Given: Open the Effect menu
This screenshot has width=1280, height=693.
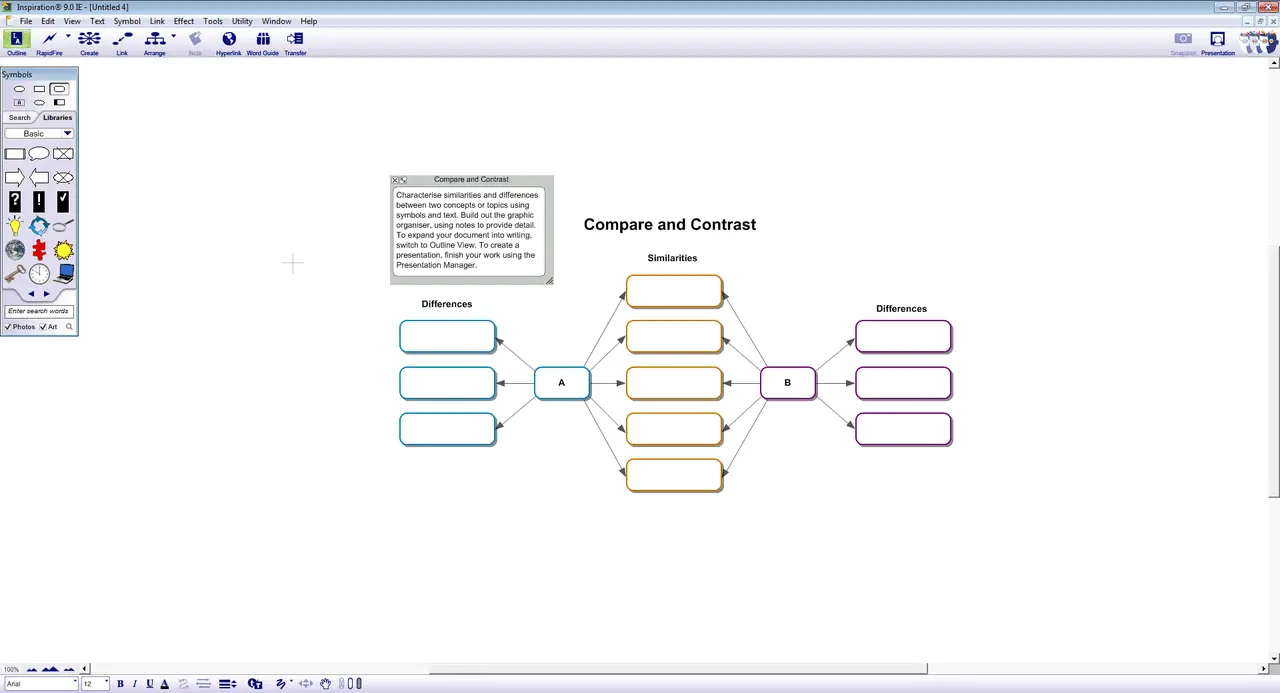Looking at the screenshot, I should (x=184, y=21).
